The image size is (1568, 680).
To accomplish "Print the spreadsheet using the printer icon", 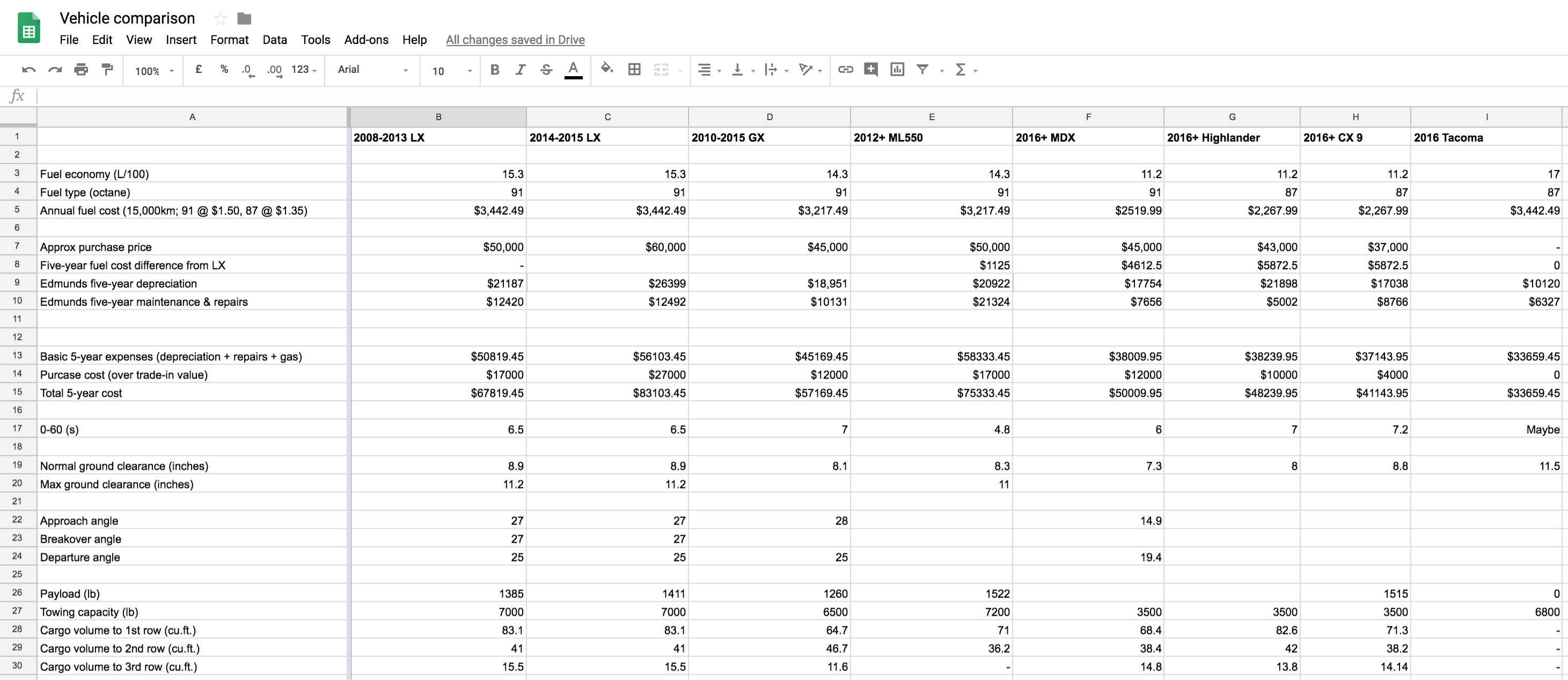I will pyautogui.click(x=81, y=70).
